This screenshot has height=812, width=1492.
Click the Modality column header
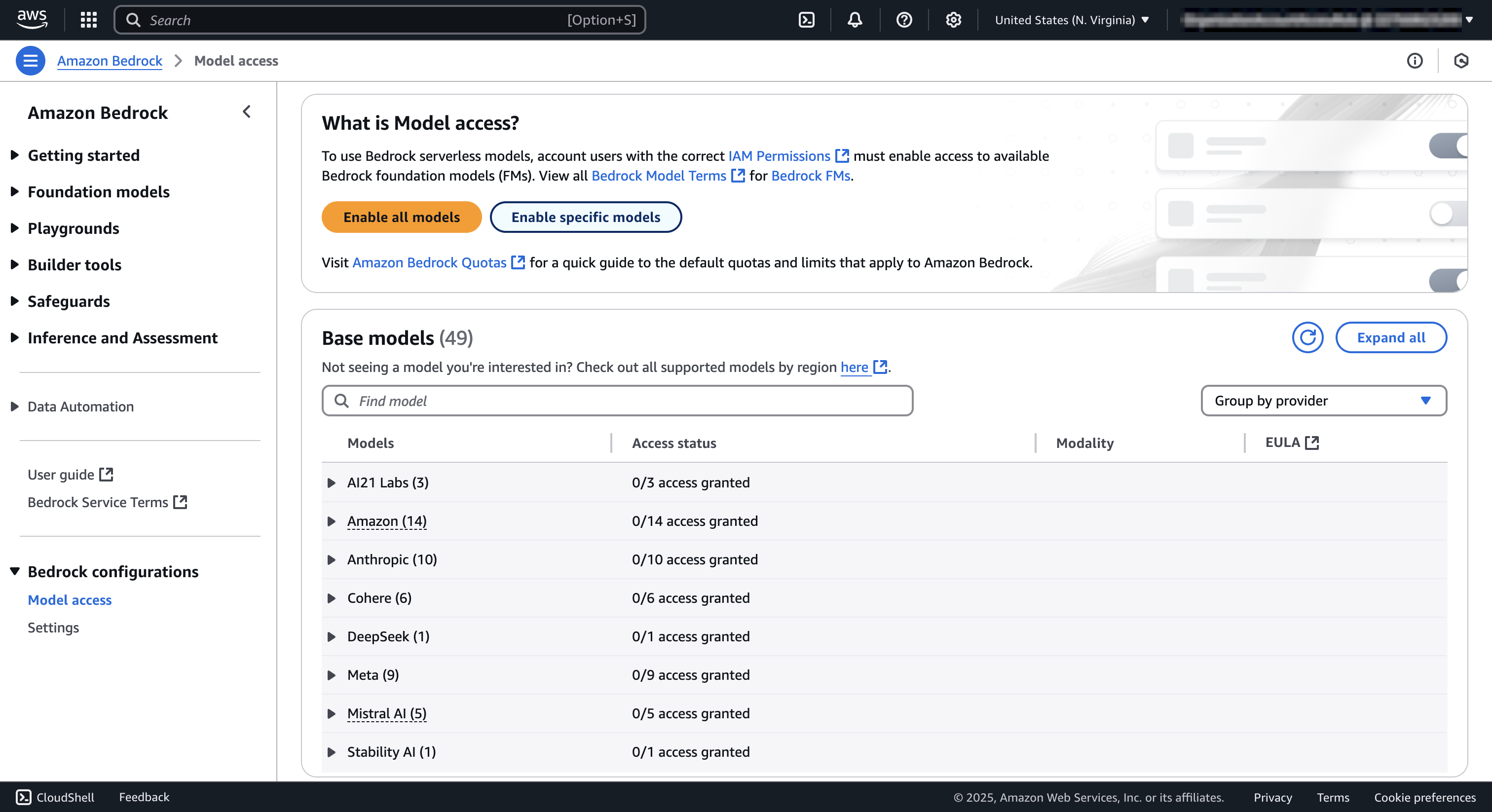click(x=1085, y=443)
